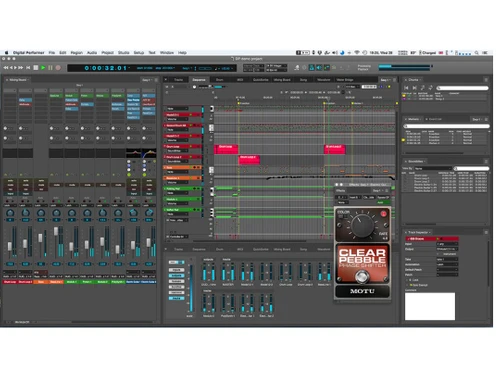500x375 pixels.
Task: Click the Event List tab beside Markers
Action: [x=435, y=119]
